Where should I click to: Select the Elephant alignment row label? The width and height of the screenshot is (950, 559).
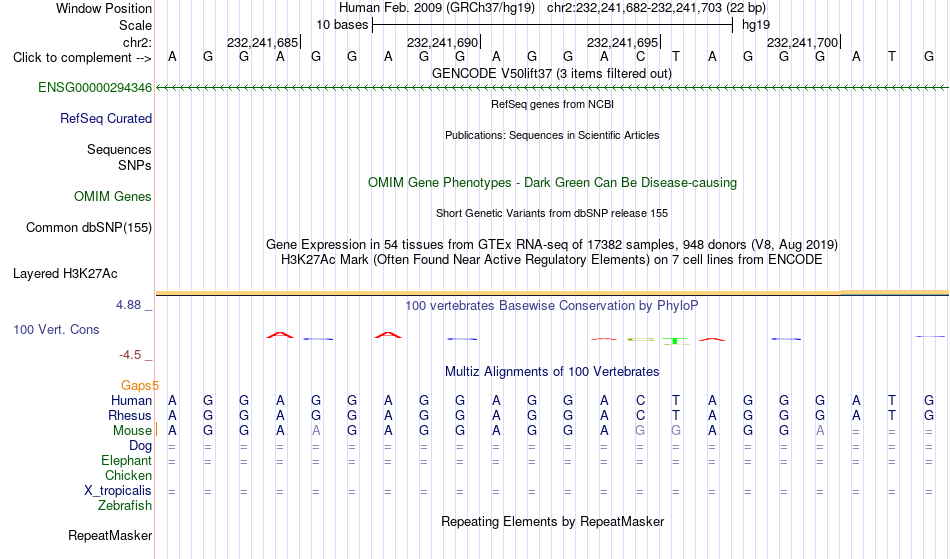pos(126,461)
